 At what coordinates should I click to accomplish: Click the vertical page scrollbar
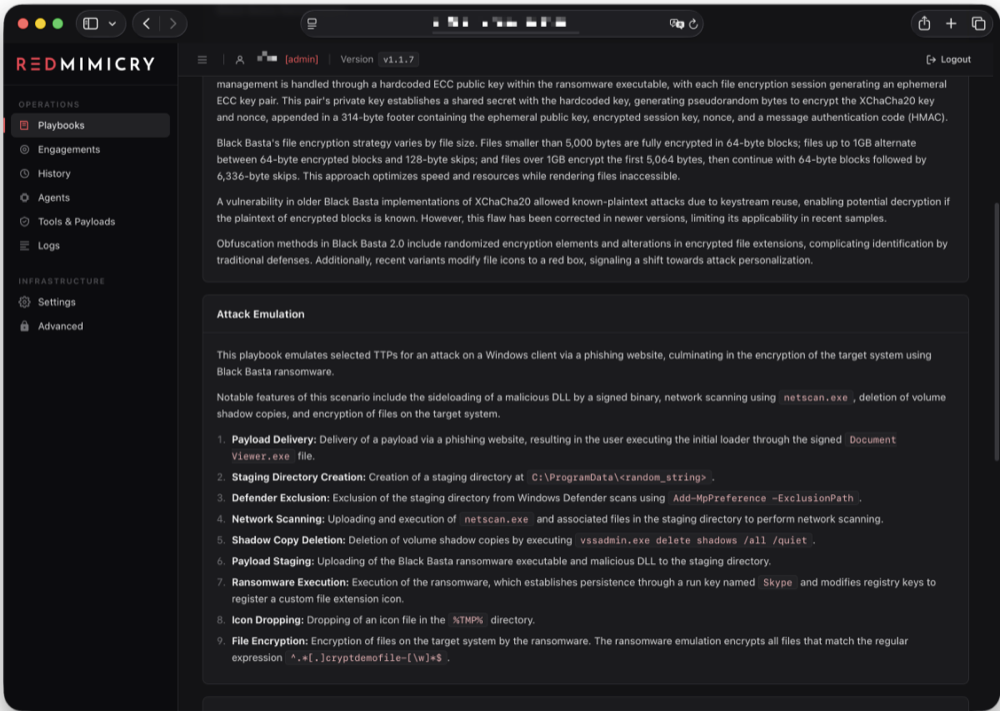pos(996,332)
